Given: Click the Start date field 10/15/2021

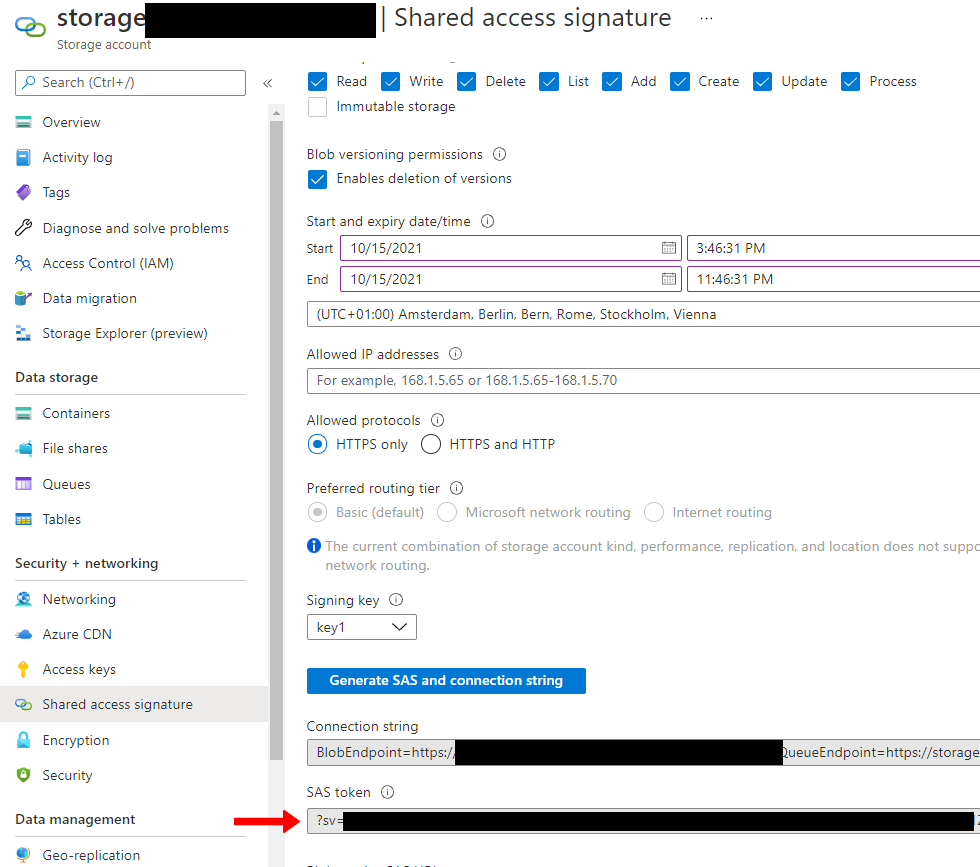Looking at the screenshot, I should click(511, 248).
